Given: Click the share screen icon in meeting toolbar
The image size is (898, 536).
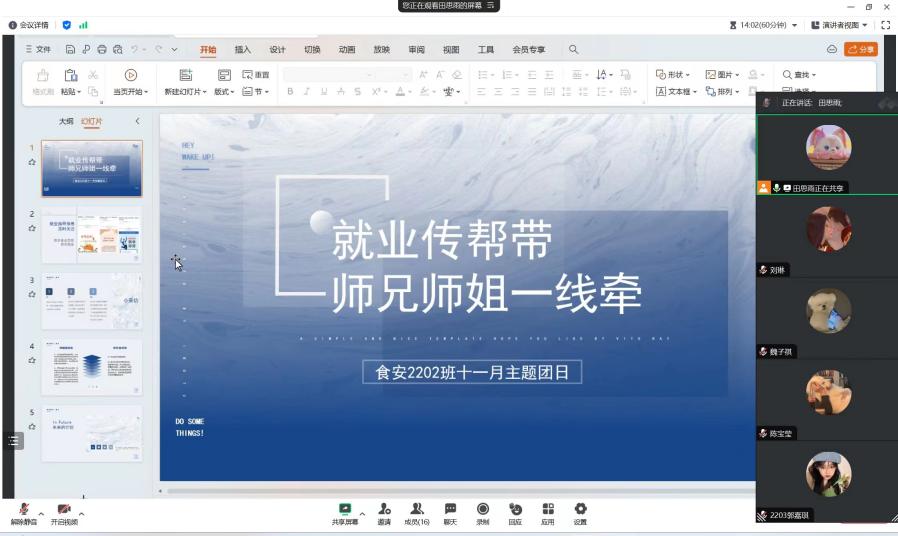Looking at the screenshot, I should coord(345,510).
